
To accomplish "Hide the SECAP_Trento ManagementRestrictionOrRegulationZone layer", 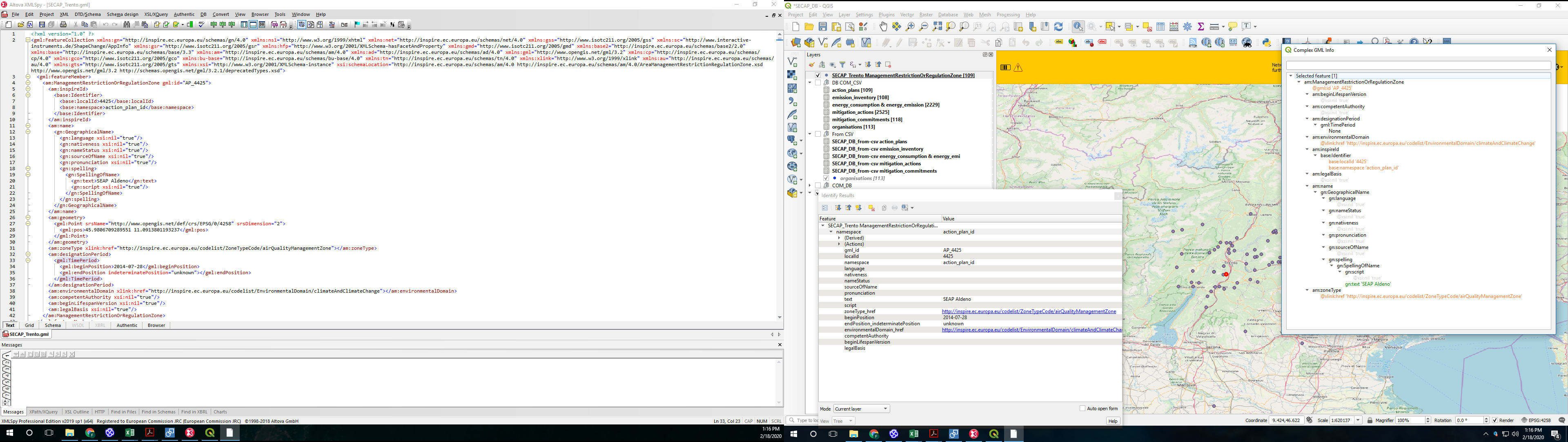I will click(x=819, y=76).
